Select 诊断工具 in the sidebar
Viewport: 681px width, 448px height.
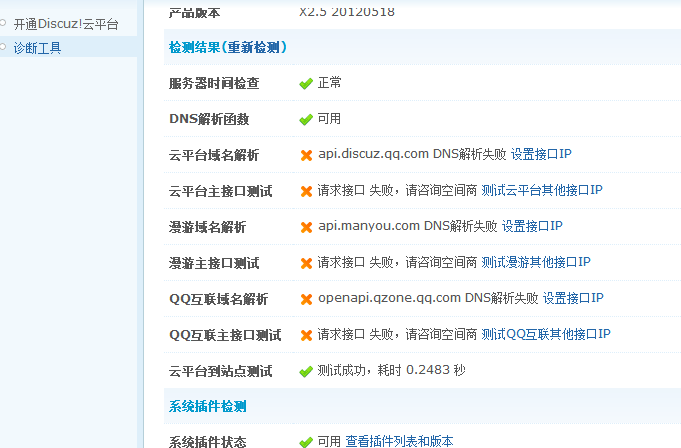pos(37,47)
